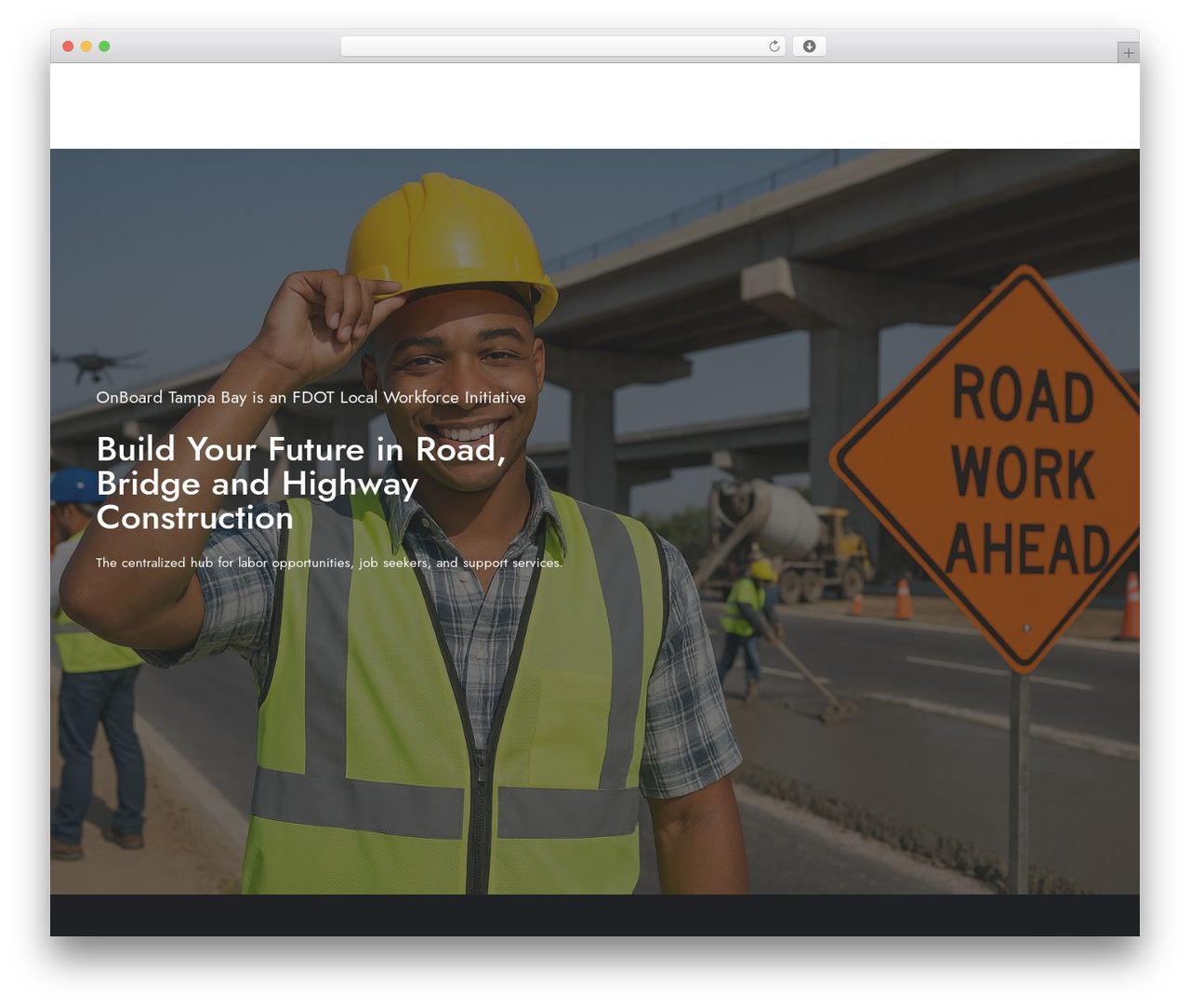This screenshot has height=1008, width=1190.
Task: Close the browser window with the red button
Action: pos(68,46)
